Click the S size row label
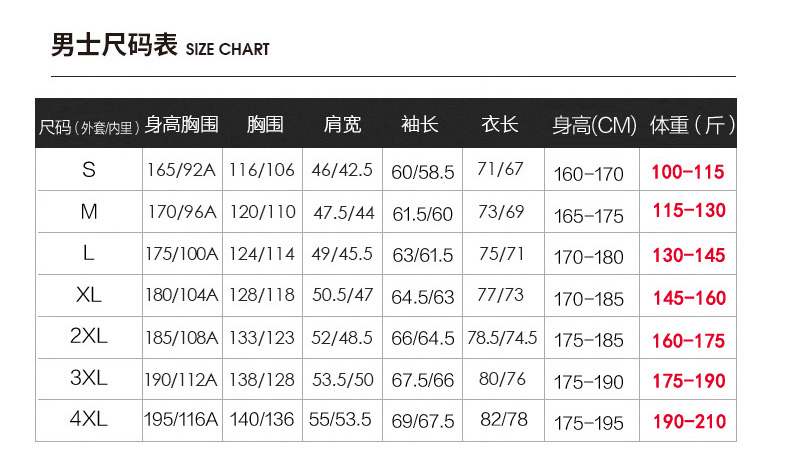This screenshot has height=470, width=790. click(x=89, y=170)
